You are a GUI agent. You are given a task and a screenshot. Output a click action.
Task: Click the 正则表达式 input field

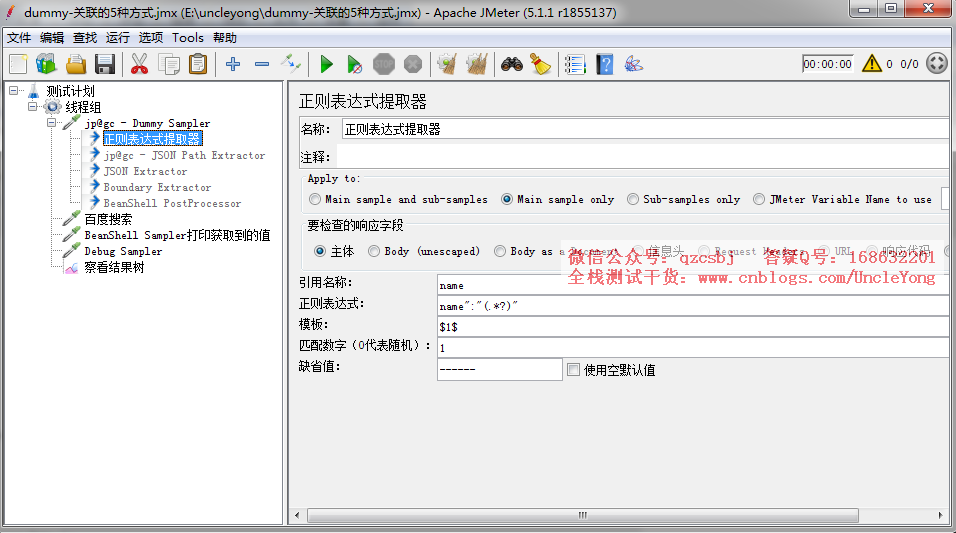tap(693, 306)
